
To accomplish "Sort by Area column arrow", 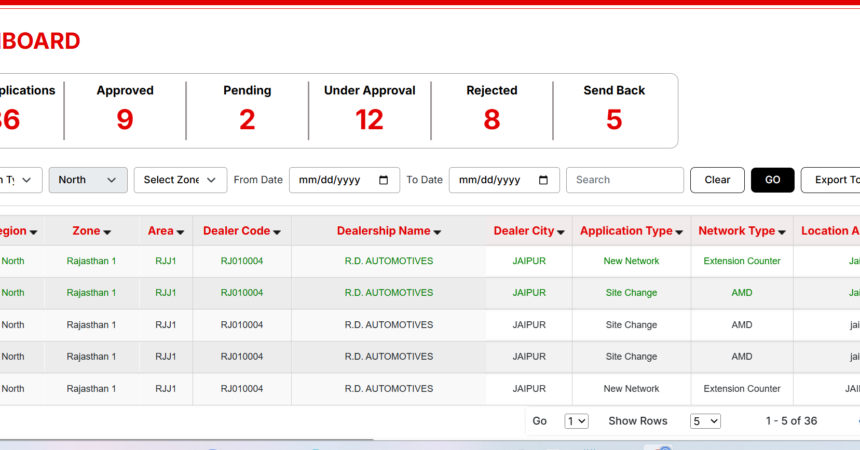I will coord(180,232).
